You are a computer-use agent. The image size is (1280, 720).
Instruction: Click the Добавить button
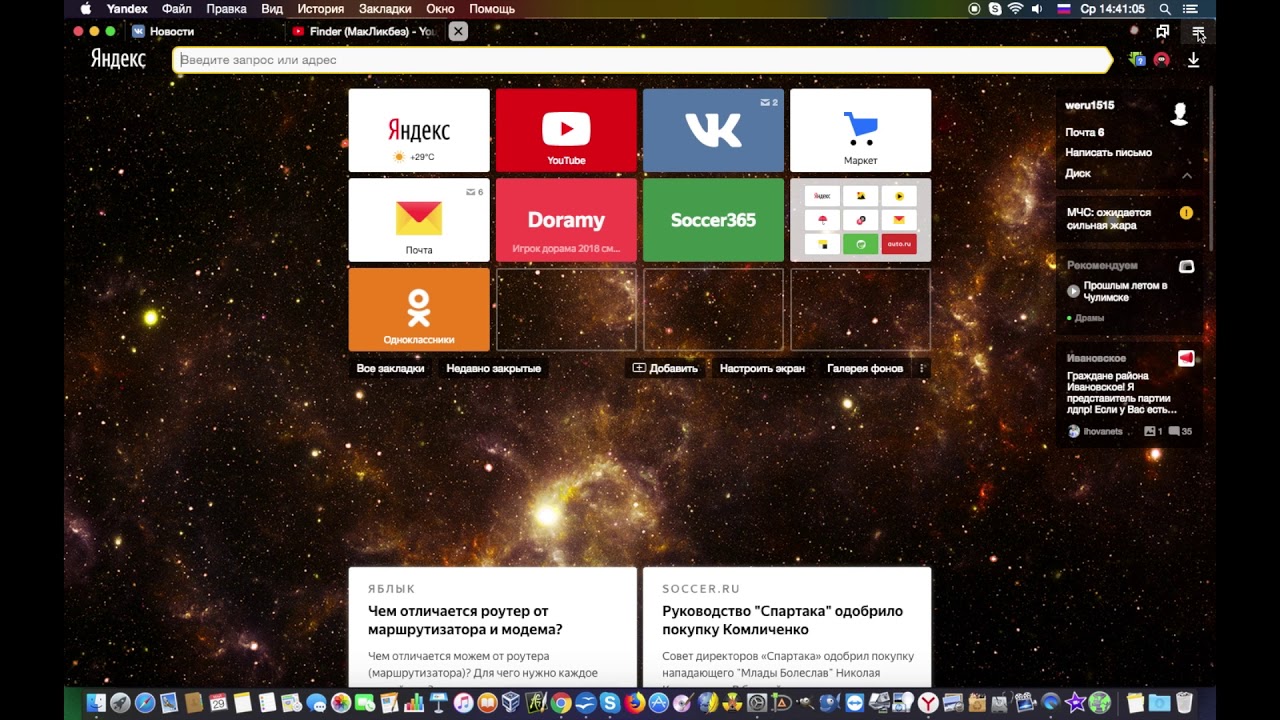point(665,368)
